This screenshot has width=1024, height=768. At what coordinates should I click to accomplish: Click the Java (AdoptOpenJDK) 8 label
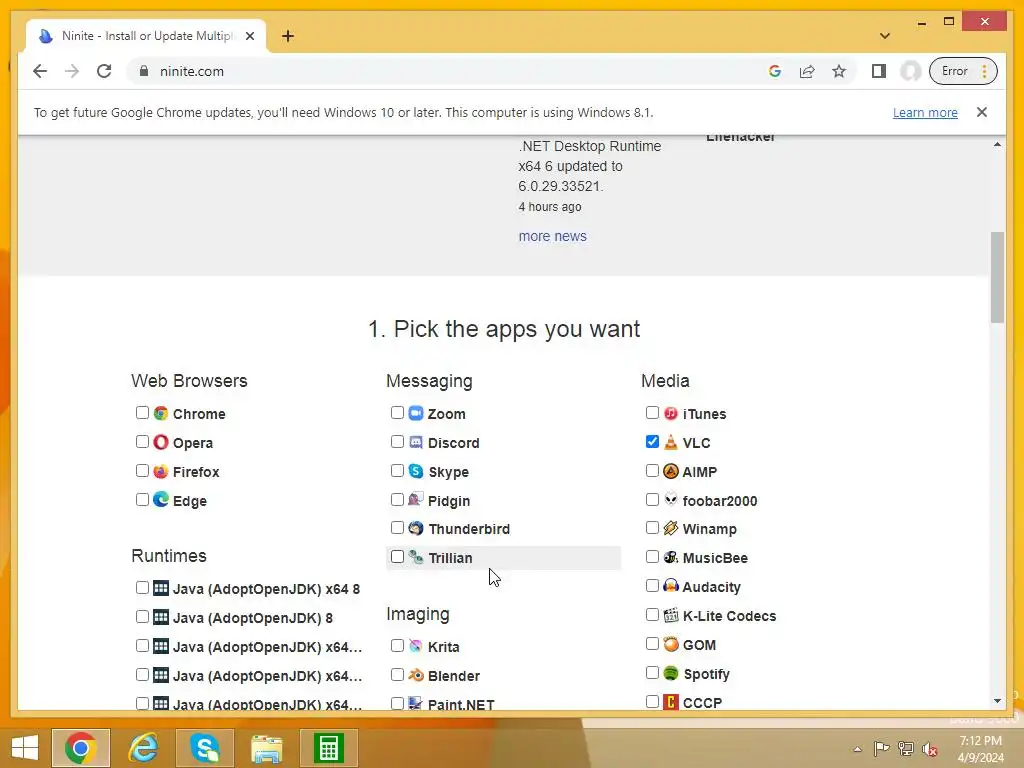(253, 618)
